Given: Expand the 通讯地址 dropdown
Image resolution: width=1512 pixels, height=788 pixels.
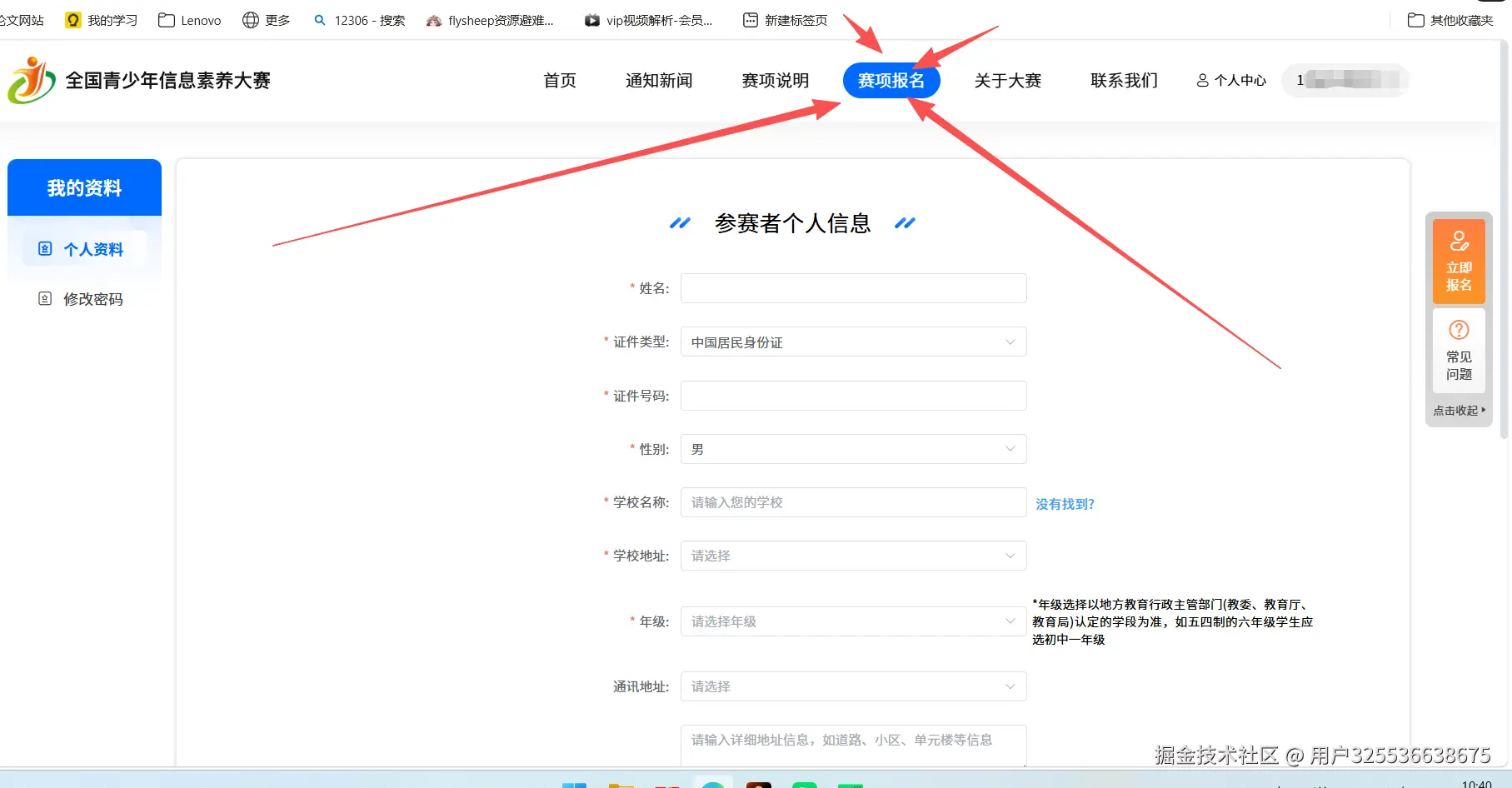Looking at the screenshot, I should pos(853,686).
